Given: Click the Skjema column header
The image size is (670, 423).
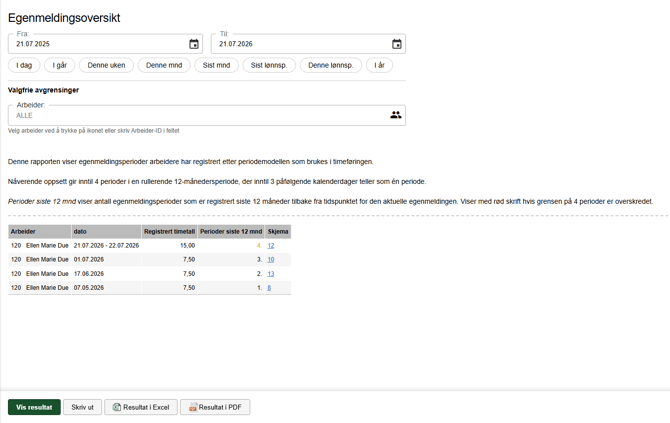Looking at the screenshot, I should tap(278, 232).
